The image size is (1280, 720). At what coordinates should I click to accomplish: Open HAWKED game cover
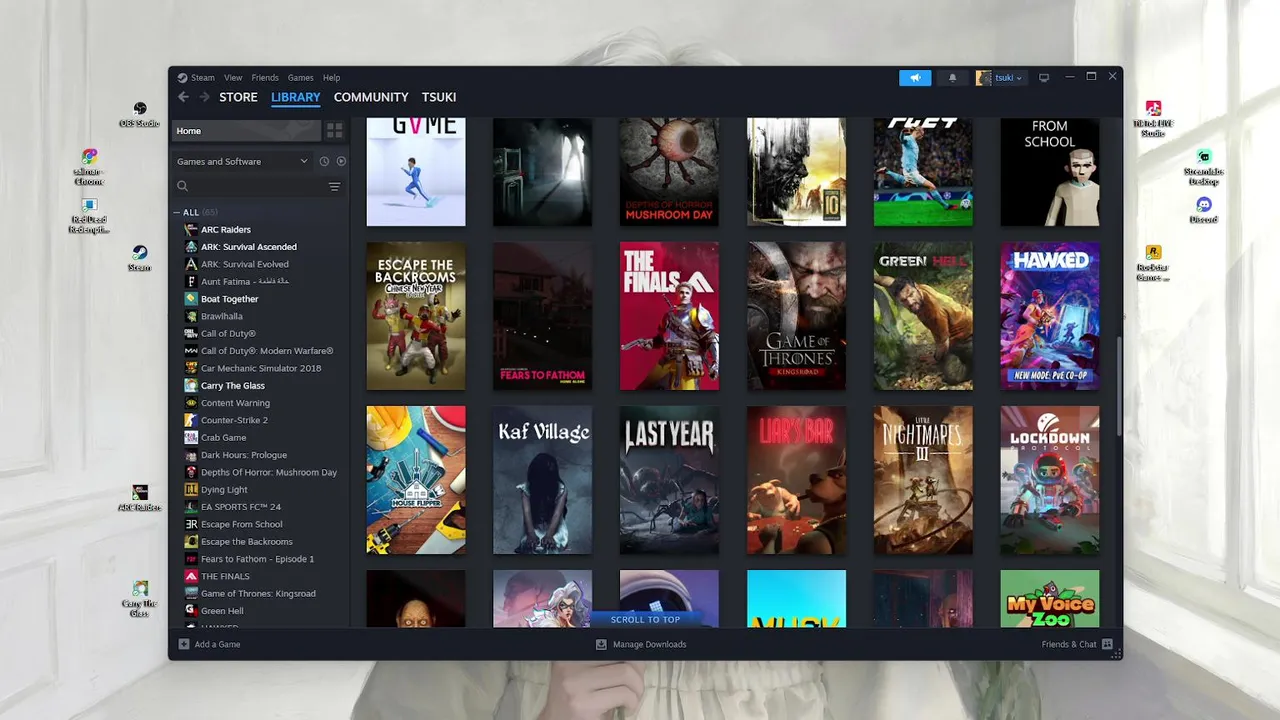(1050, 316)
